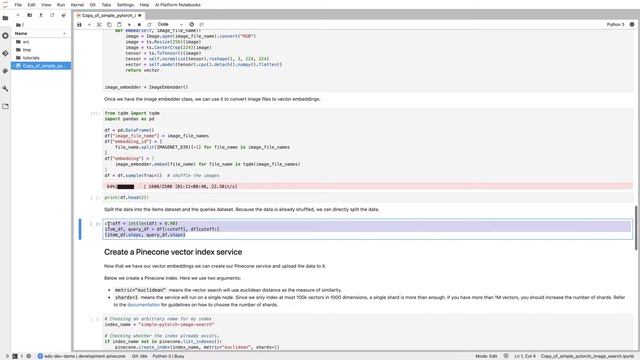Select the Copy_of_simple_py notebook file
Screen dimensions: 640x360
[x=41, y=66]
